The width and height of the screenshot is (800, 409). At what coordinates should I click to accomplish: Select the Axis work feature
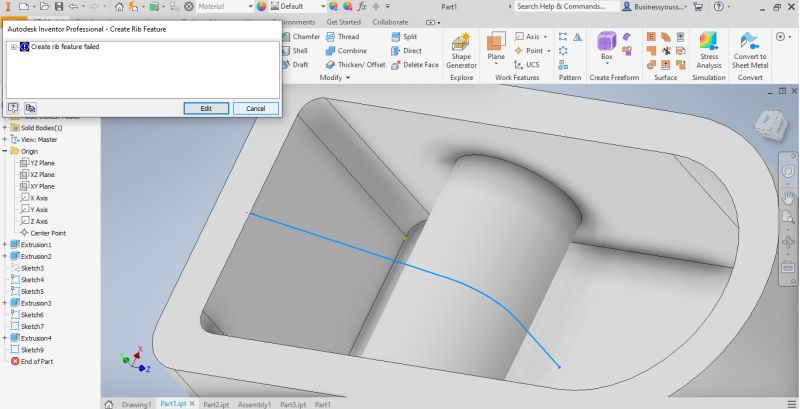pyautogui.click(x=527, y=37)
